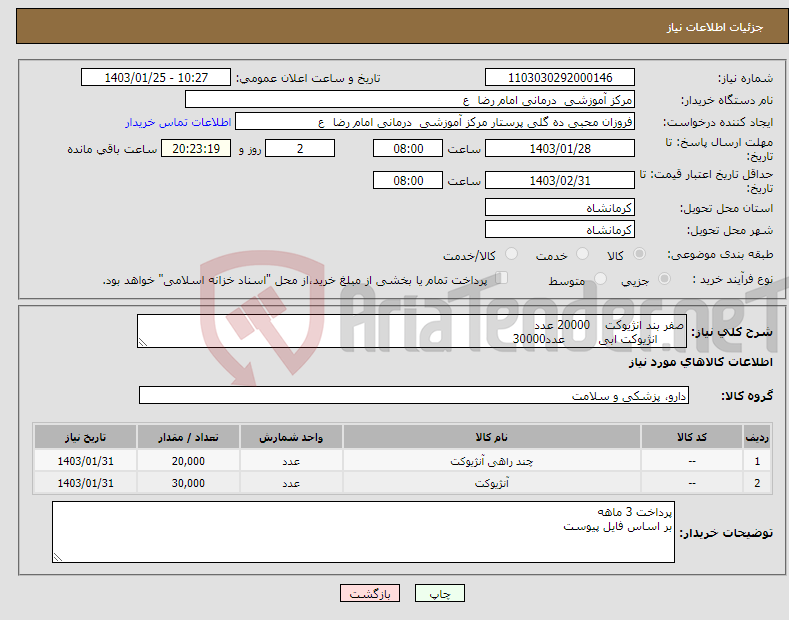Click the quantity cell 20,000
Viewport: 789px width, 620px height.
coord(188,461)
